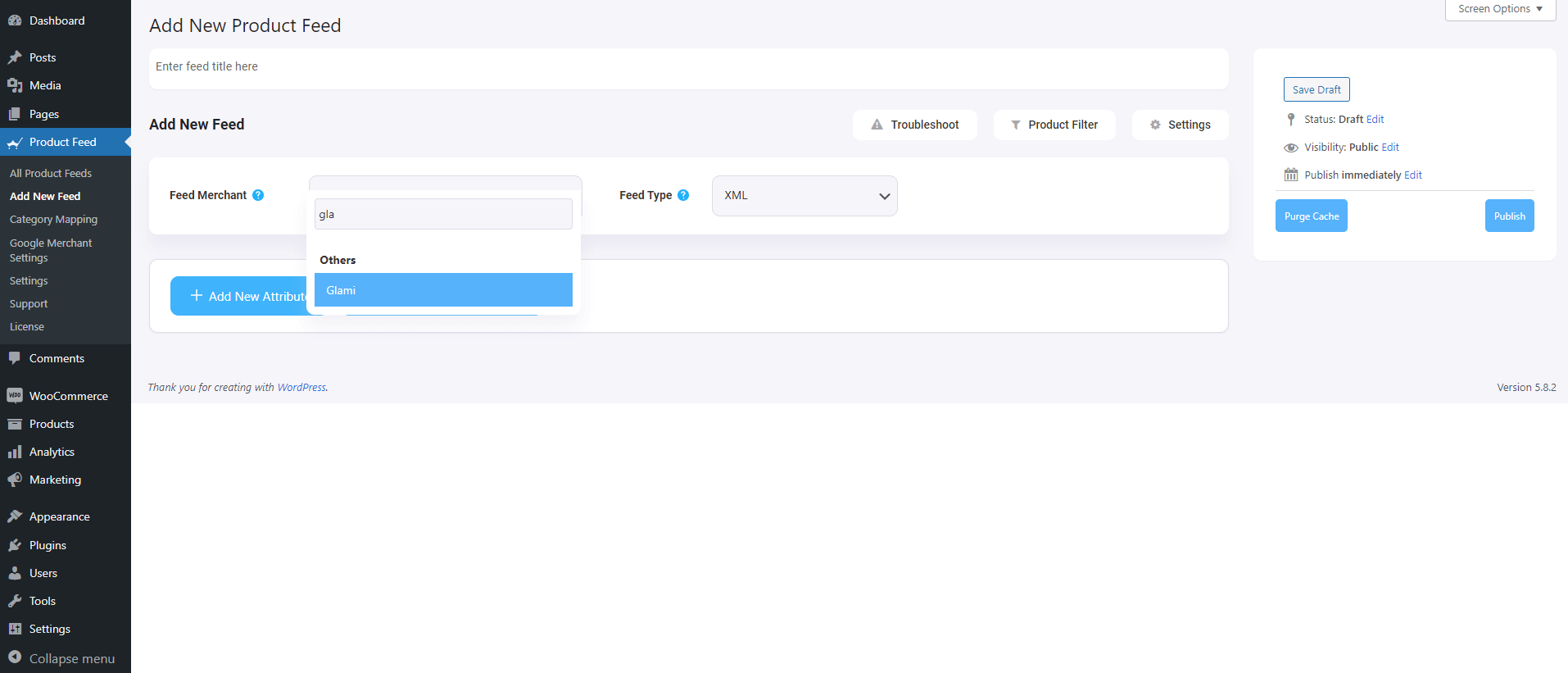Click the Analytics bar chart icon
The height and width of the screenshot is (673, 1568).
click(x=15, y=452)
